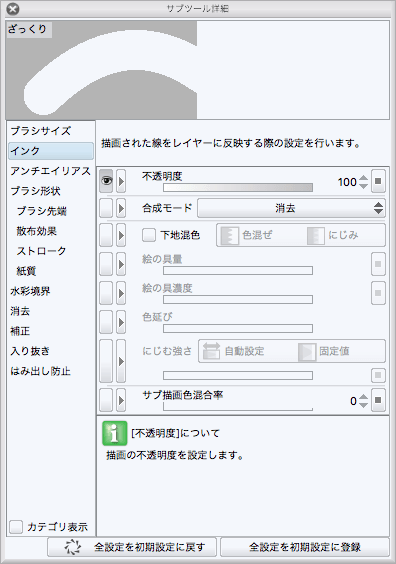
Task: Open にじむ強さ dynamics settings button
Action: pyautogui.click(x=378, y=375)
